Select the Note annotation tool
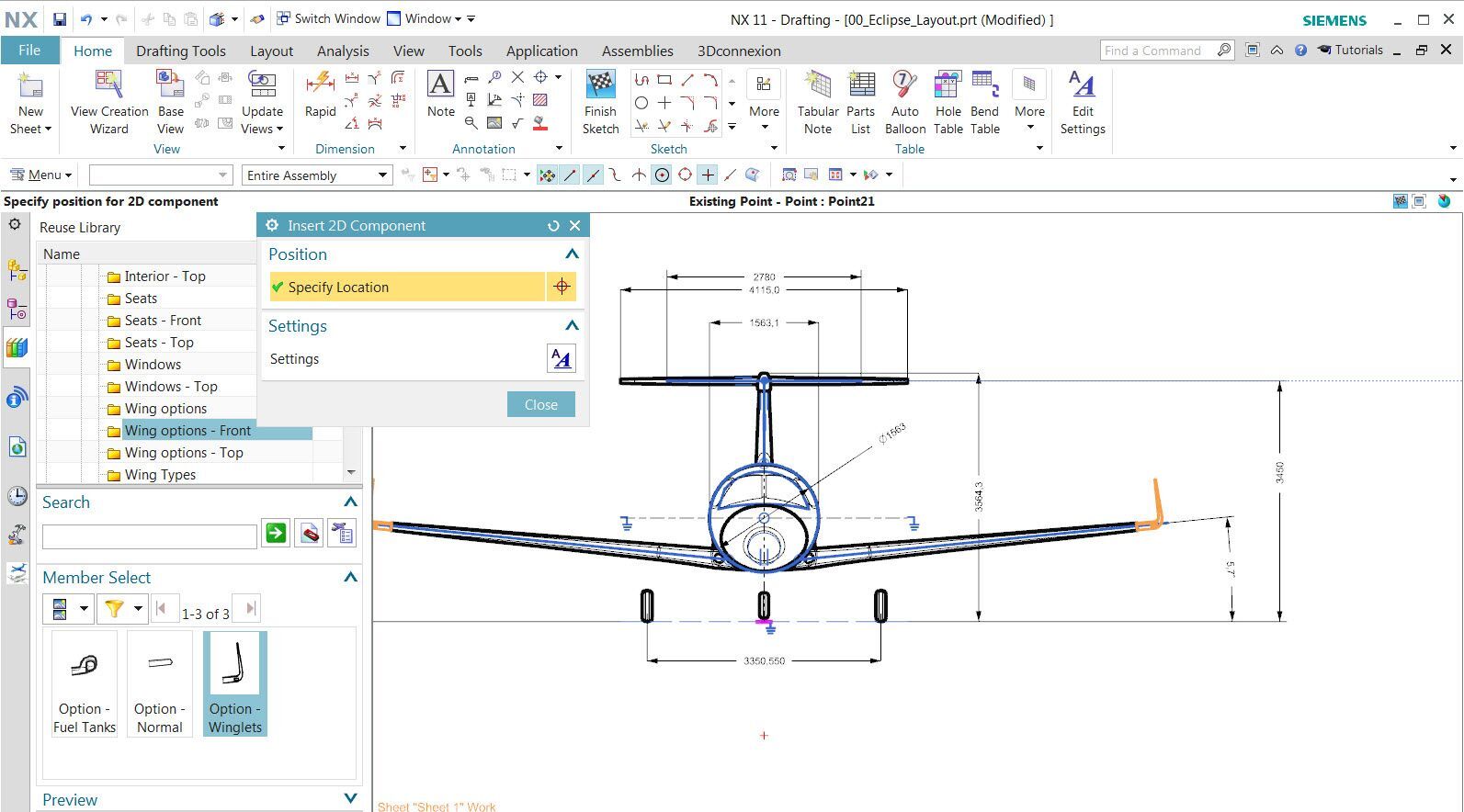 pos(440,96)
